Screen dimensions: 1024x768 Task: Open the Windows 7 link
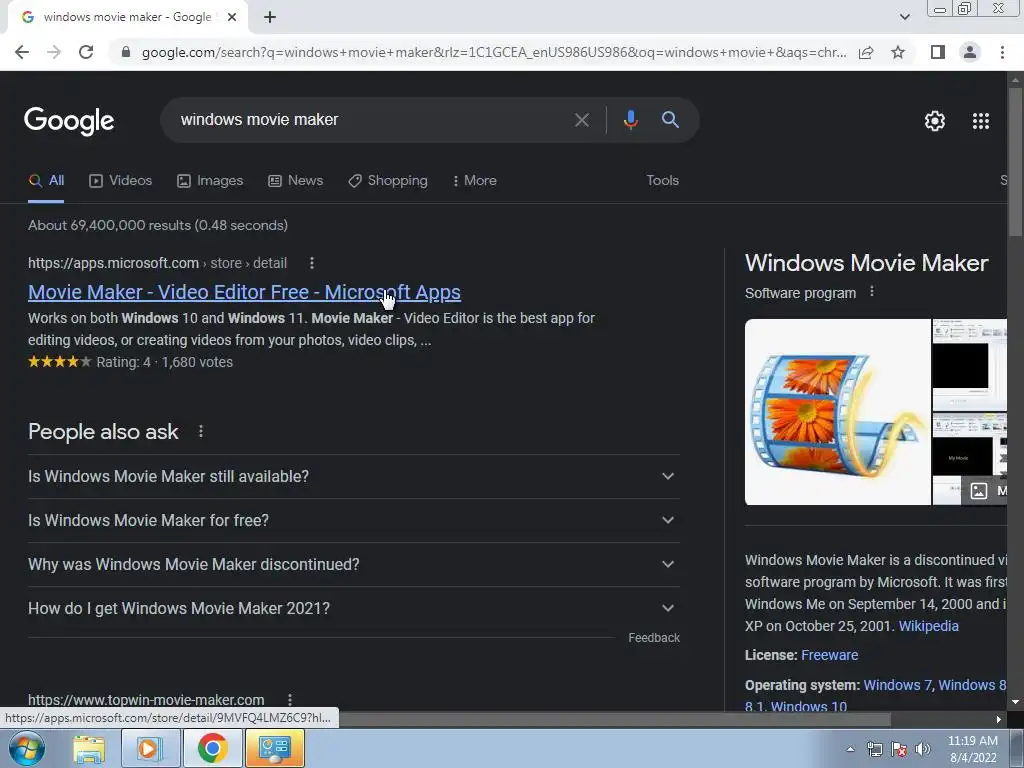[x=899, y=685]
